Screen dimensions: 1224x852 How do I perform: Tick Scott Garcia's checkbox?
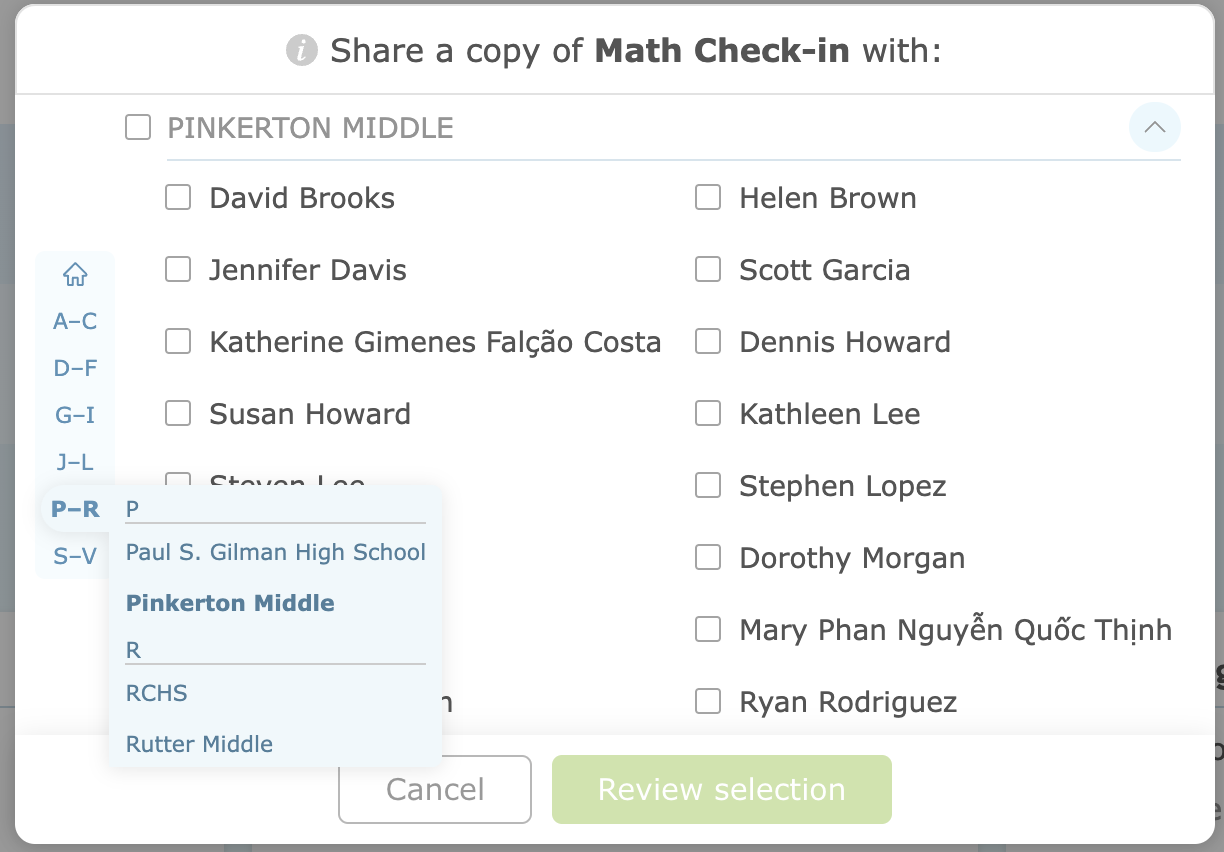(x=707, y=269)
